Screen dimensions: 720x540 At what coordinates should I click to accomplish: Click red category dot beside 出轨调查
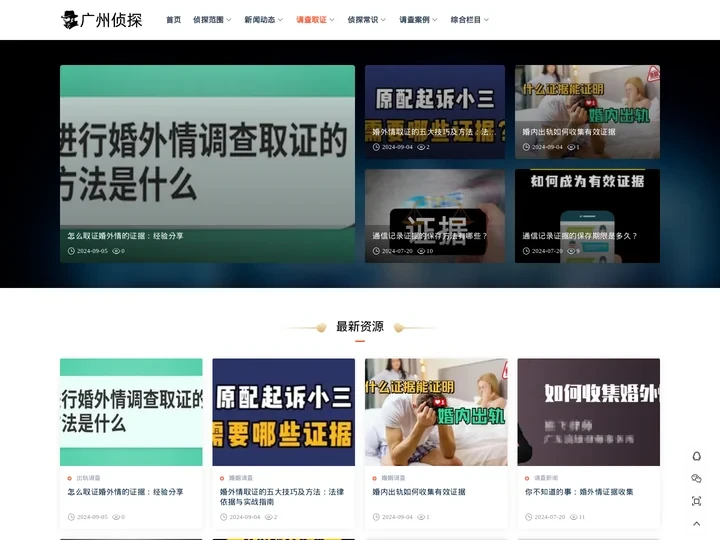[69, 478]
